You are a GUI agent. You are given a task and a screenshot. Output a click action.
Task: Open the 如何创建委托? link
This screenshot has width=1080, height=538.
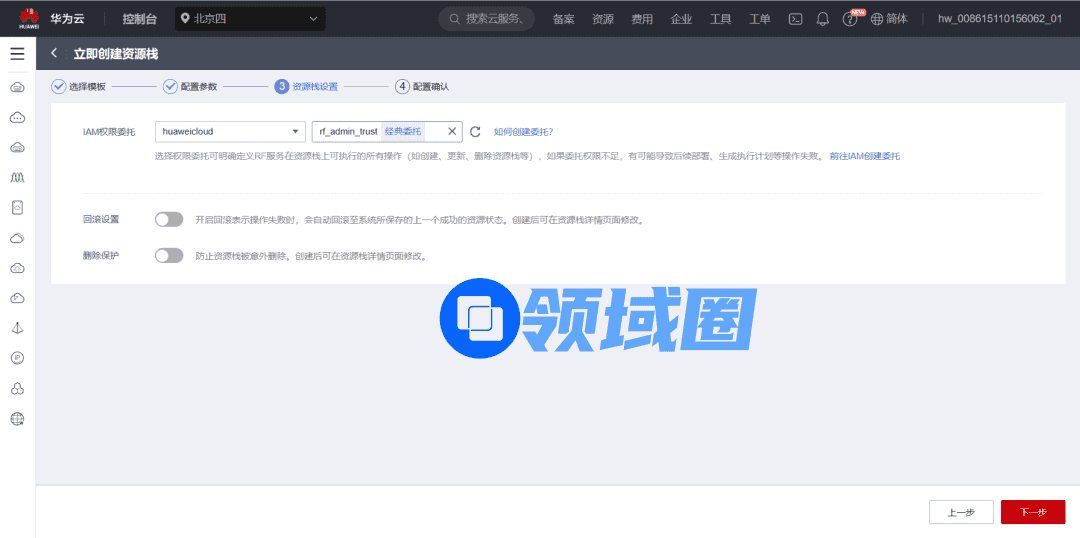click(523, 132)
